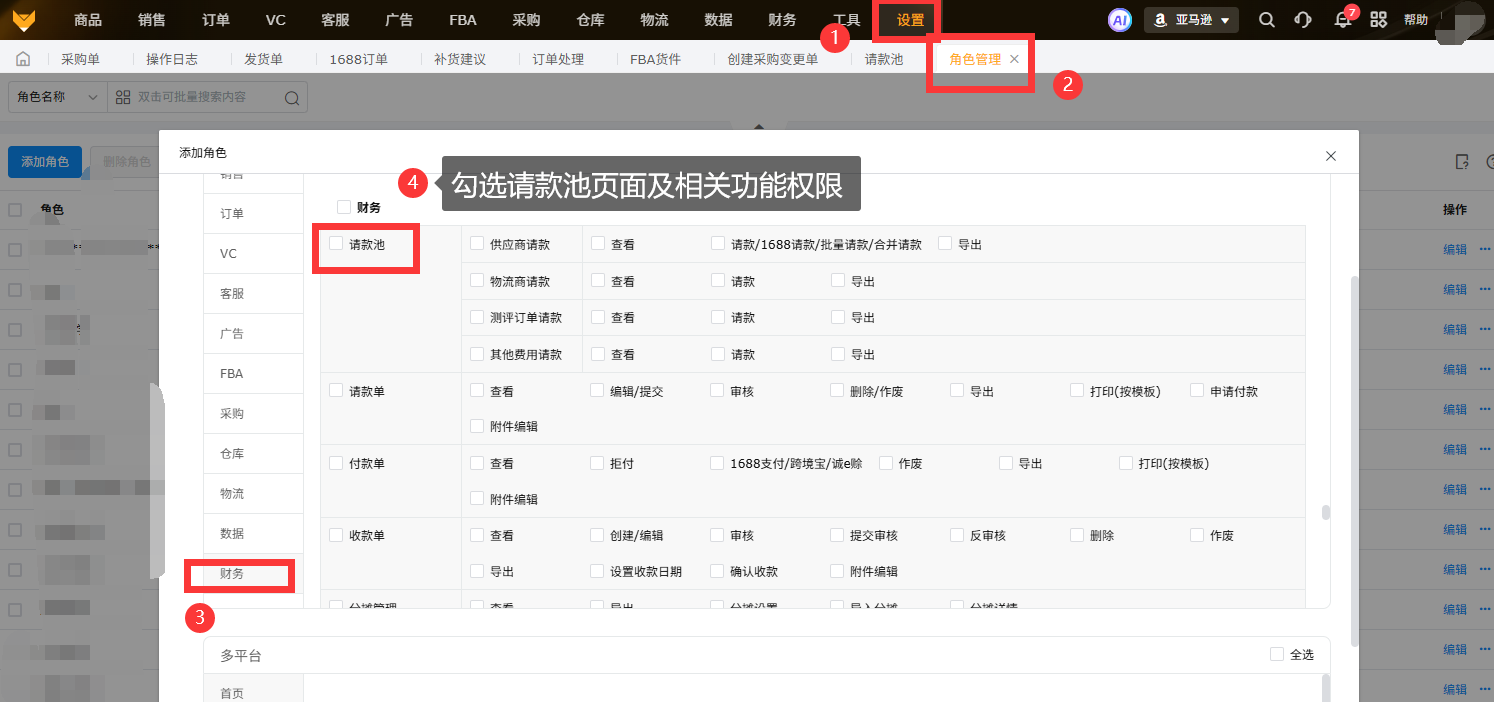The height and width of the screenshot is (702, 1494).
Task: Select 财务 in the permission category list
Action: coord(232,574)
